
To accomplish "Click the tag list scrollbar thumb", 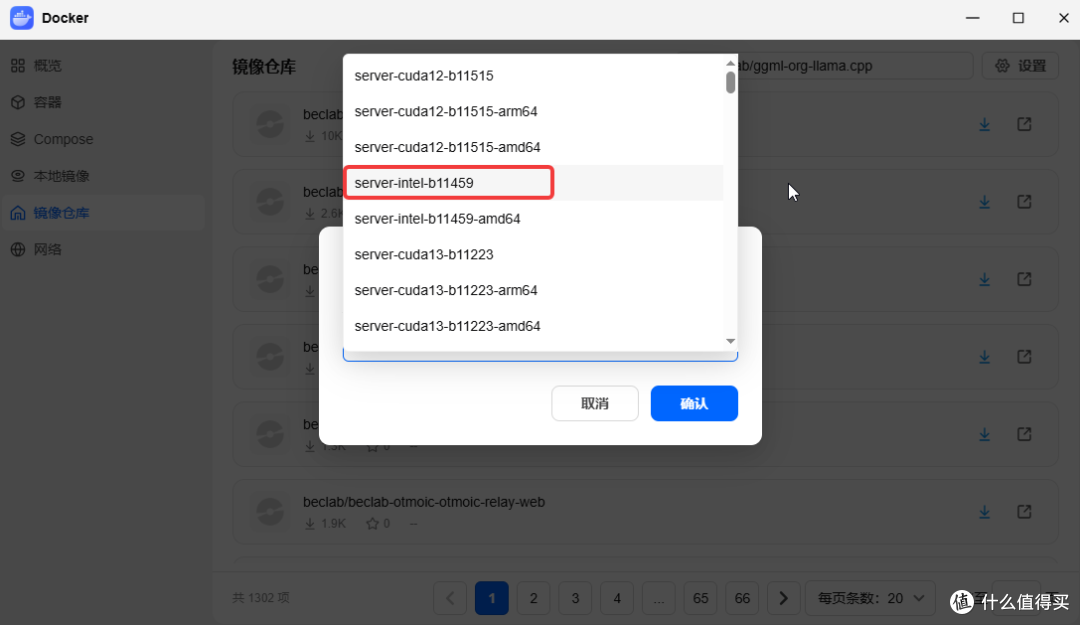I will point(730,83).
